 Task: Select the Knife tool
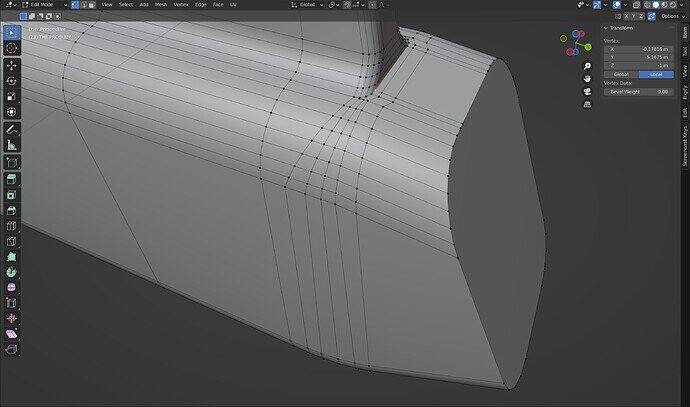(x=12, y=241)
